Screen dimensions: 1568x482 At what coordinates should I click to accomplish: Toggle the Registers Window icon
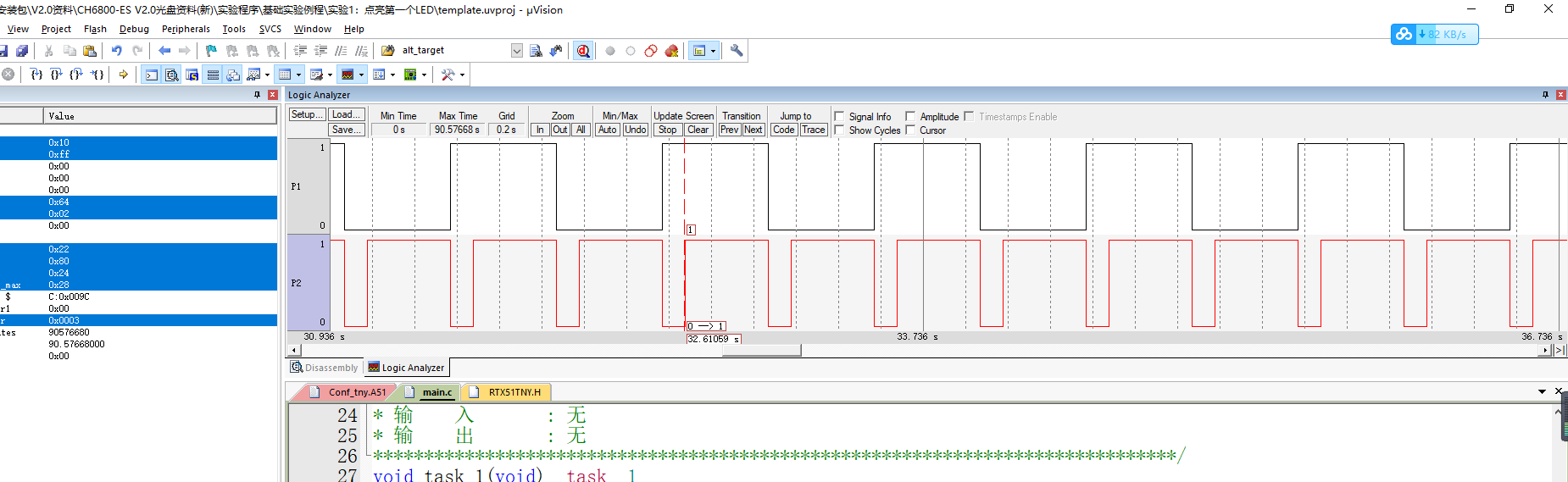tap(213, 75)
